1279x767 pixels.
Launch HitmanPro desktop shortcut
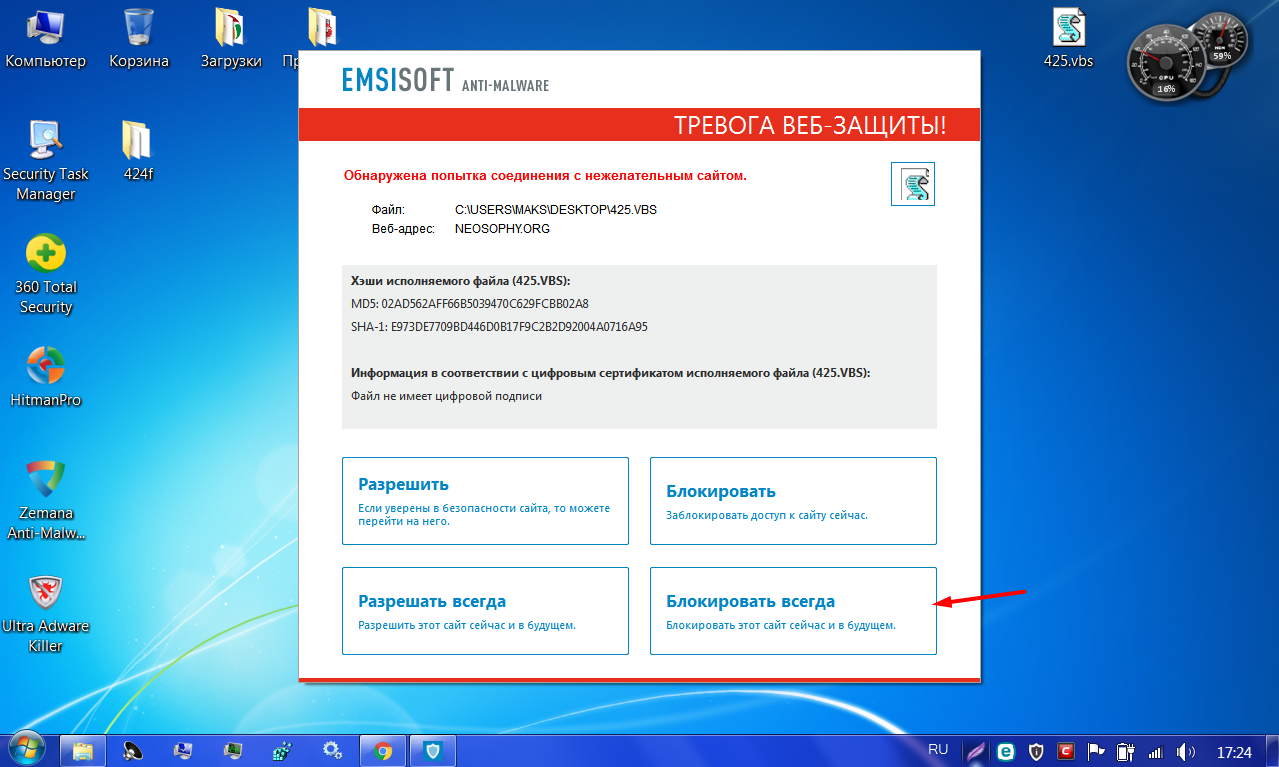pos(45,378)
